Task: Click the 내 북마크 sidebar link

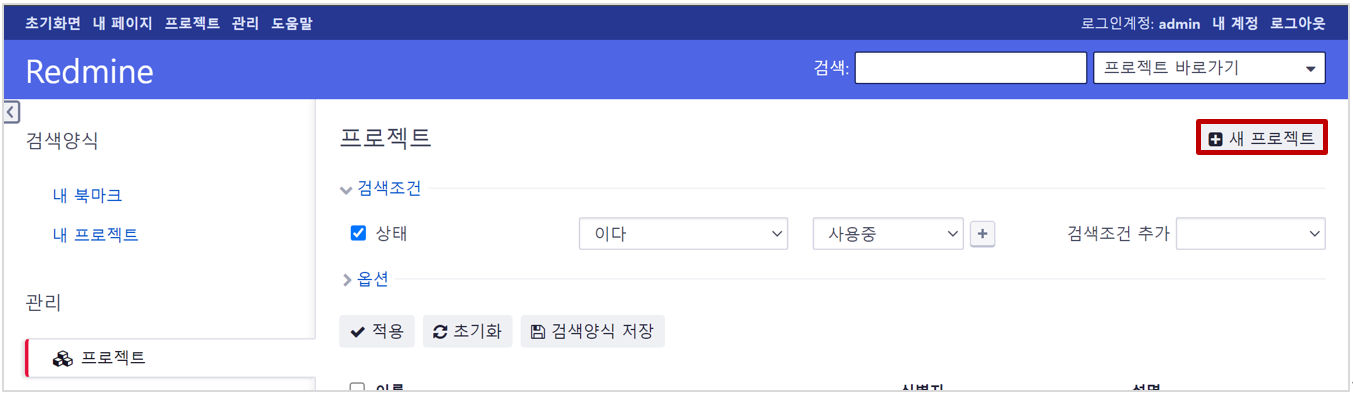Action: pyautogui.click(x=87, y=196)
